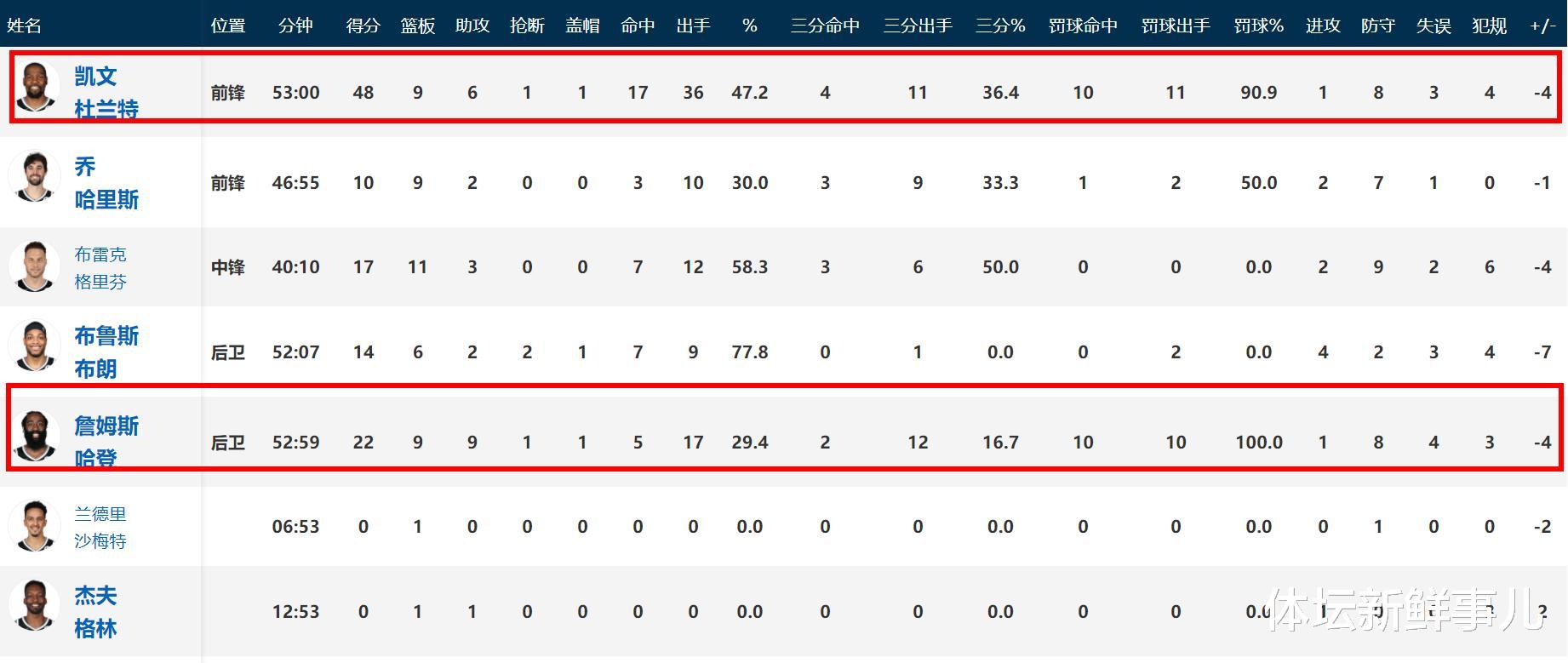Image resolution: width=1568 pixels, height=663 pixels.
Task: Open the 杰夫 格林 player link
Action: [x=95, y=611]
